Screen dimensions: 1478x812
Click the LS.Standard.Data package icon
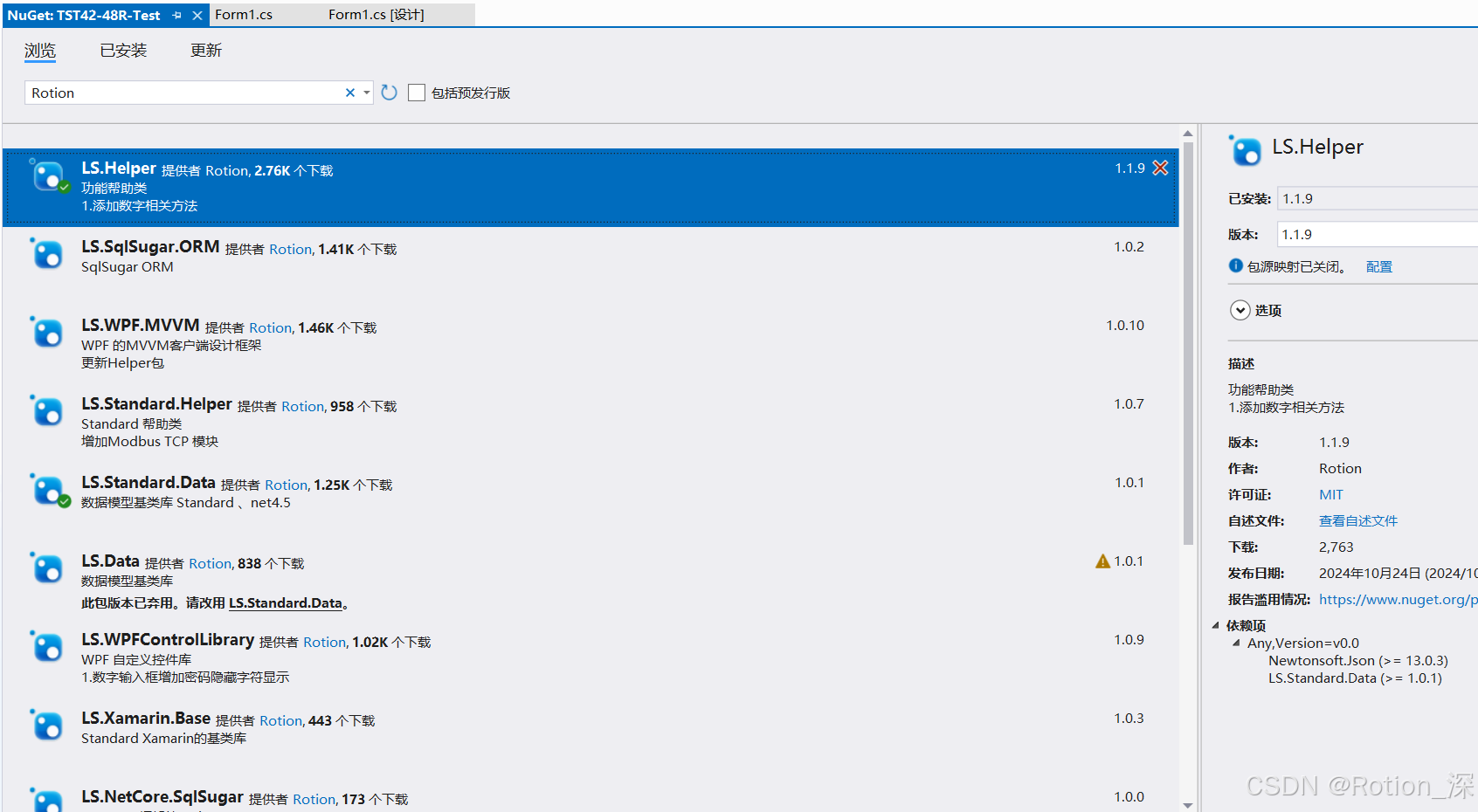[48, 490]
